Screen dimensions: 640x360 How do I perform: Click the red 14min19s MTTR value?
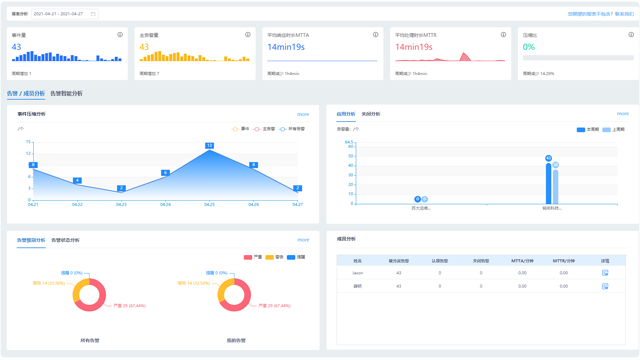414,47
